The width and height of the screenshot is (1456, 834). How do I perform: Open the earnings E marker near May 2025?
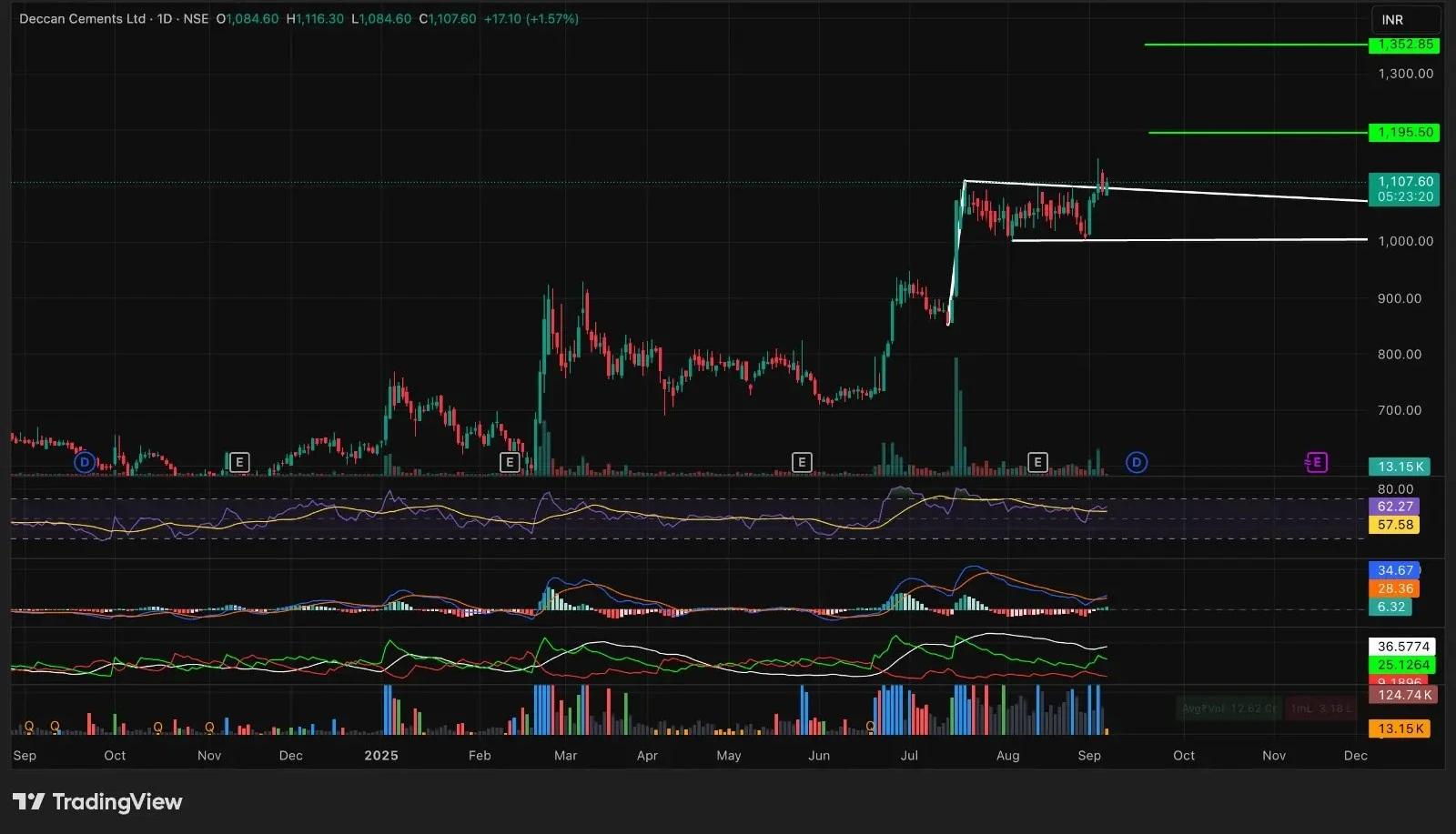(x=801, y=463)
